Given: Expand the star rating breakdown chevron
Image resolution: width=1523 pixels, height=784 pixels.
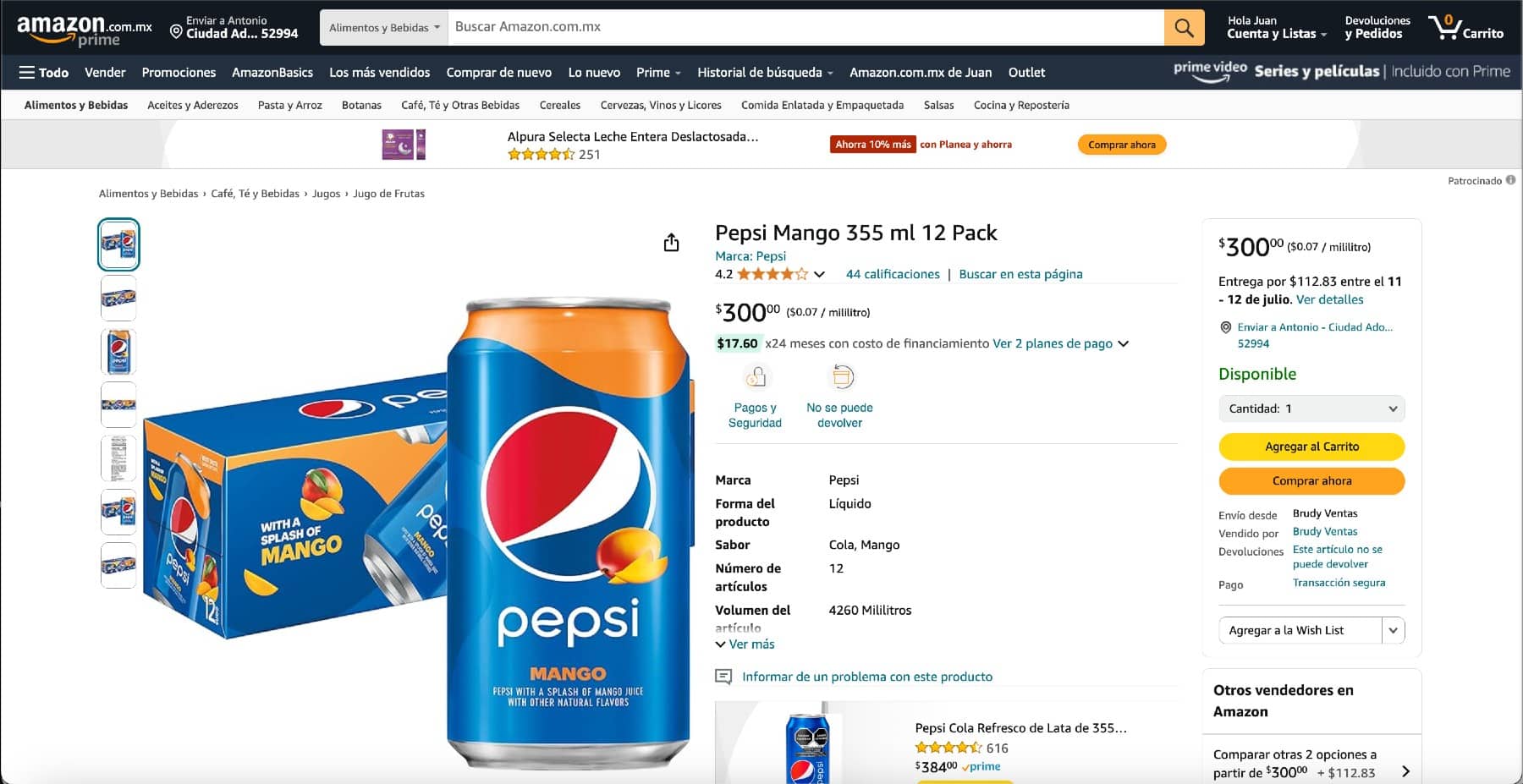Looking at the screenshot, I should coord(819,274).
